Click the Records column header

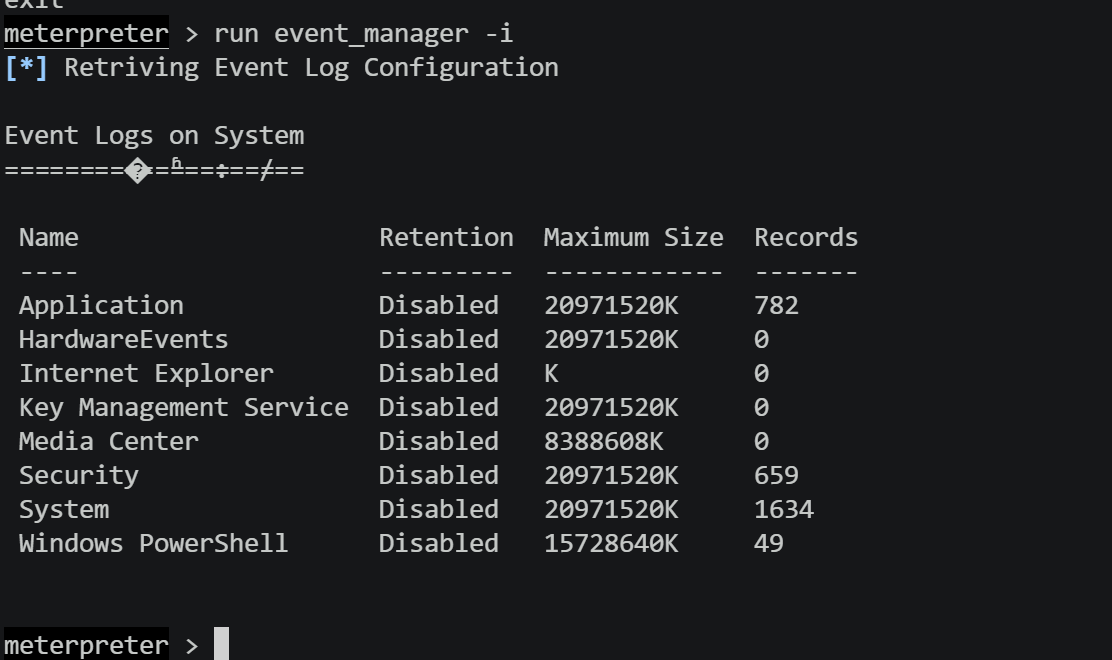pos(806,237)
